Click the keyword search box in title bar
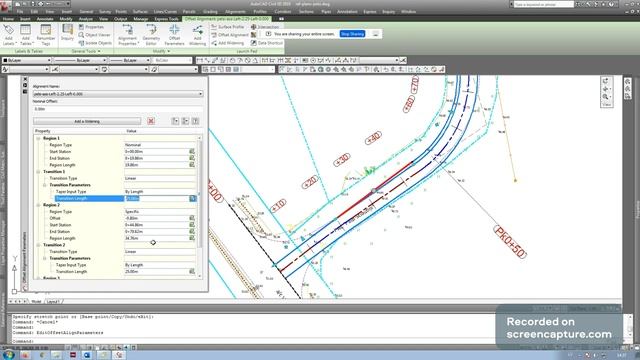Screen dimensions: 640x360 (x=543, y=4)
